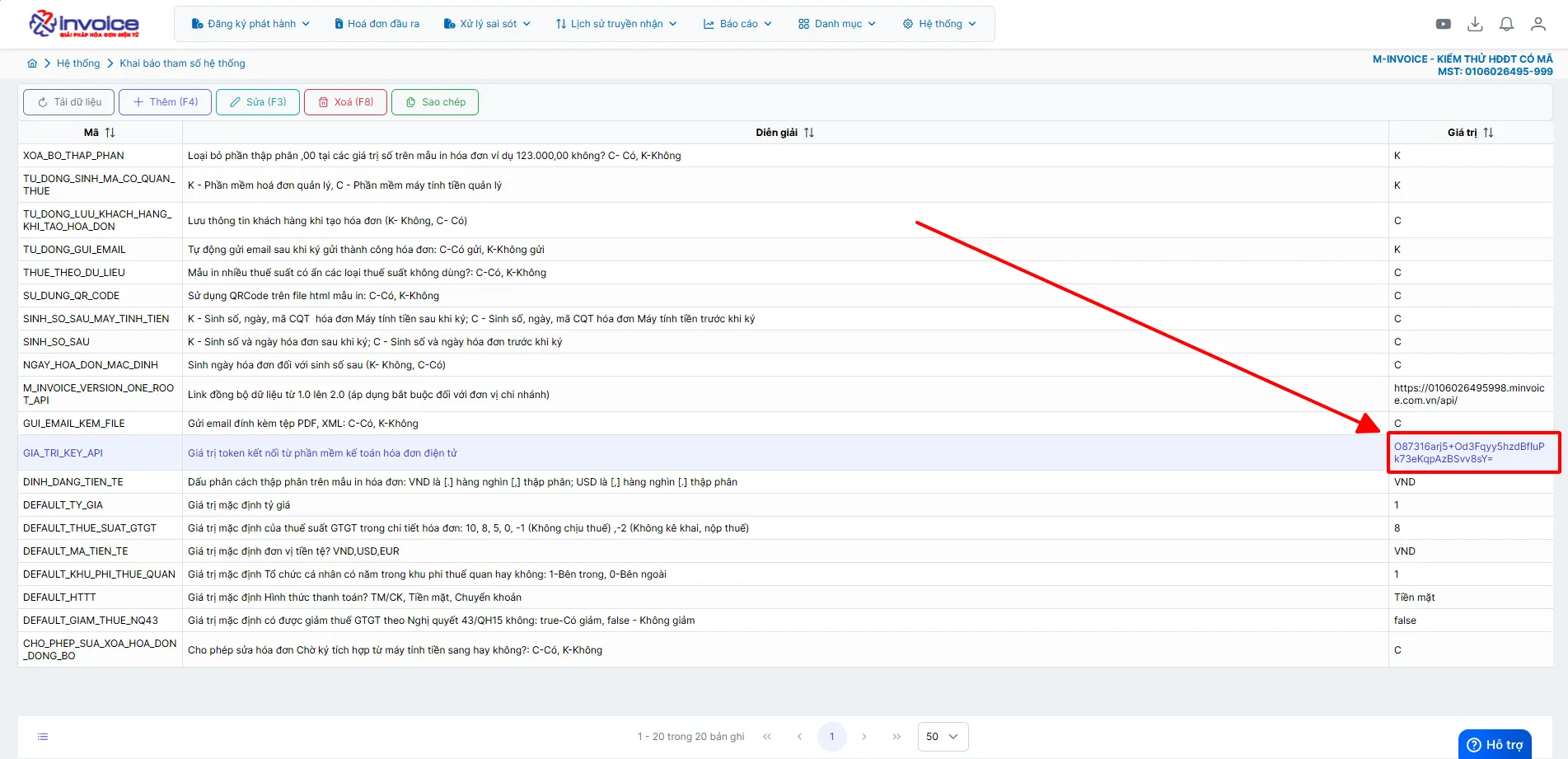The width and height of the screenshot is (1568, 759).
Task: Select row DINH_DANG_TIEN_TE
Action: [785, 482]
